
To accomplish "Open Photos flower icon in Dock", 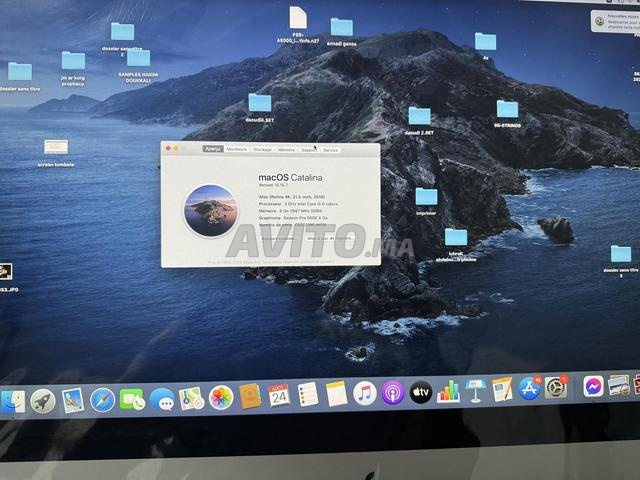I will (x=221, y=397).
